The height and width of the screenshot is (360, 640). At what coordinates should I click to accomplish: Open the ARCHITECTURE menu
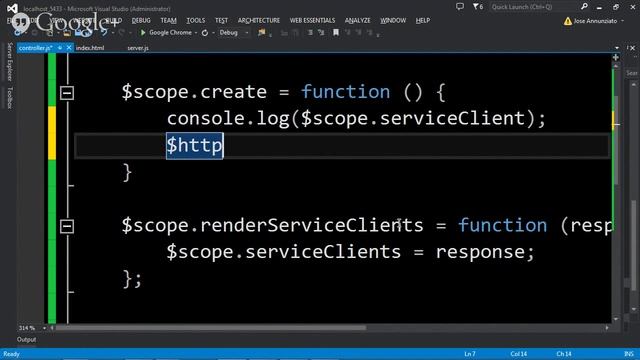click(x=259, y=20)
